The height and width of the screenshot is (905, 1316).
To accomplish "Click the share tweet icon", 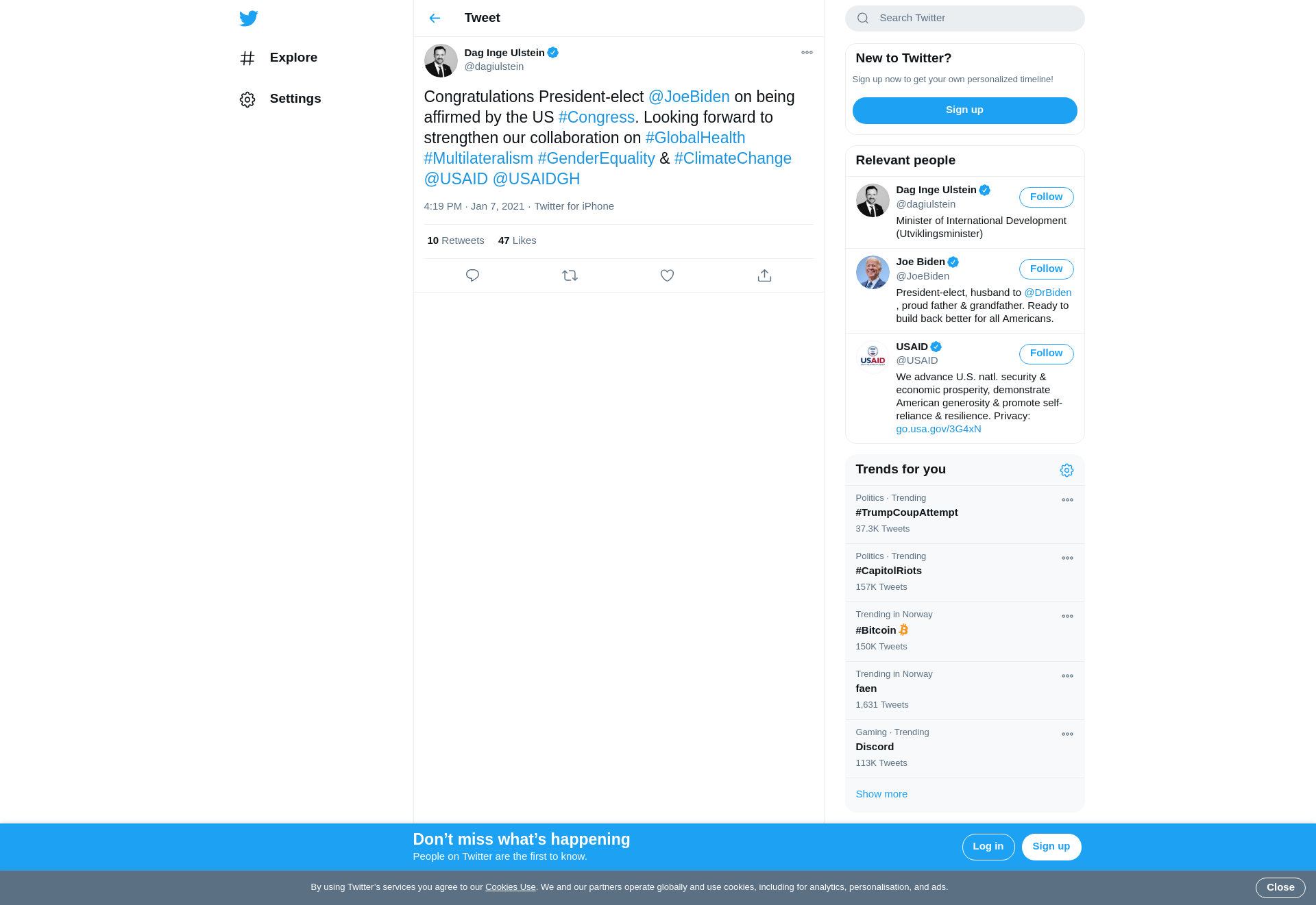I will point(764,275).
